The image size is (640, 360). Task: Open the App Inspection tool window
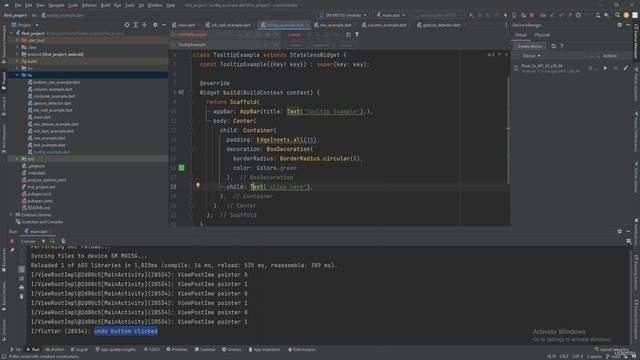click(264, 349)
